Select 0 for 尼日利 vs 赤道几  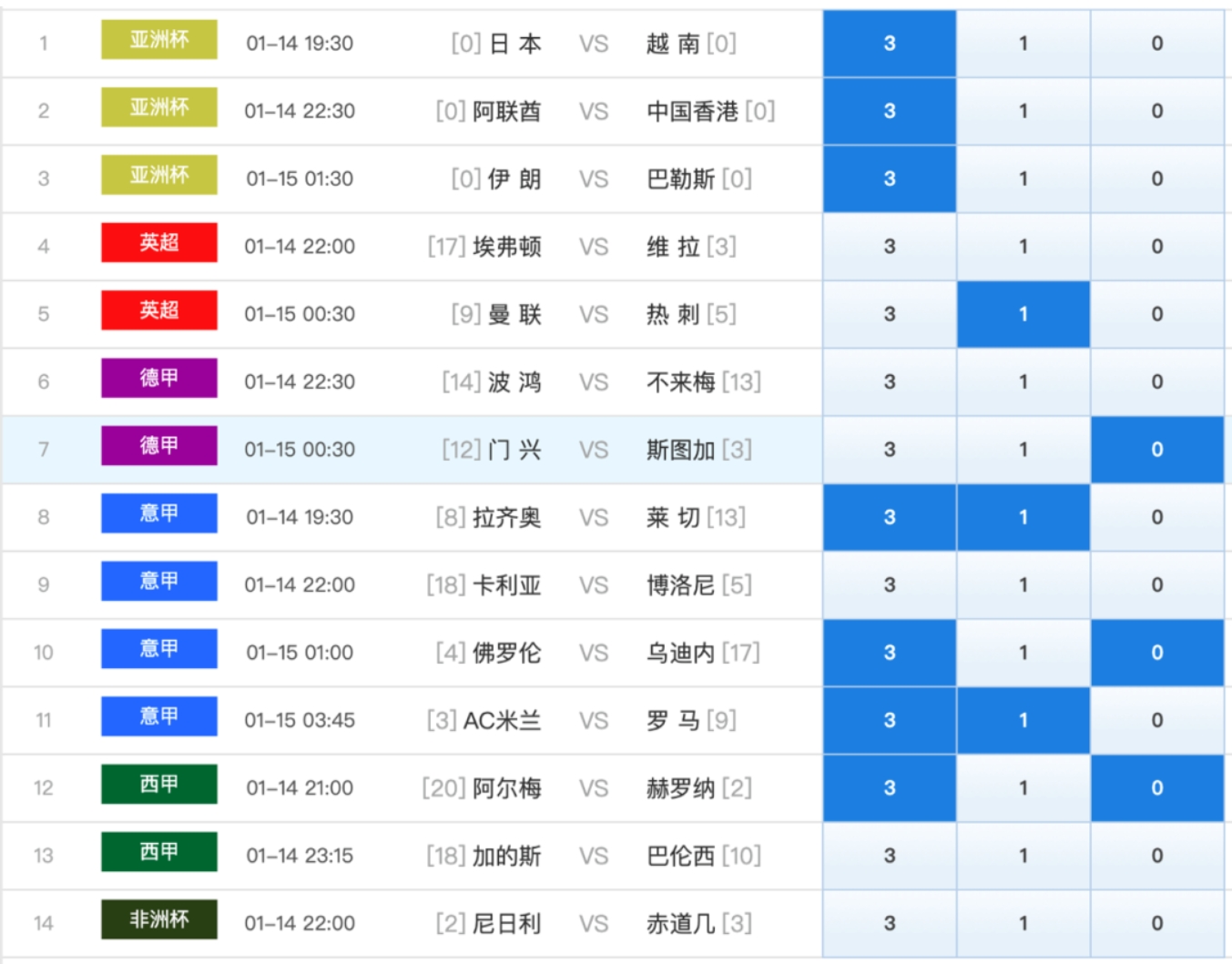[x=1157, y=923]
